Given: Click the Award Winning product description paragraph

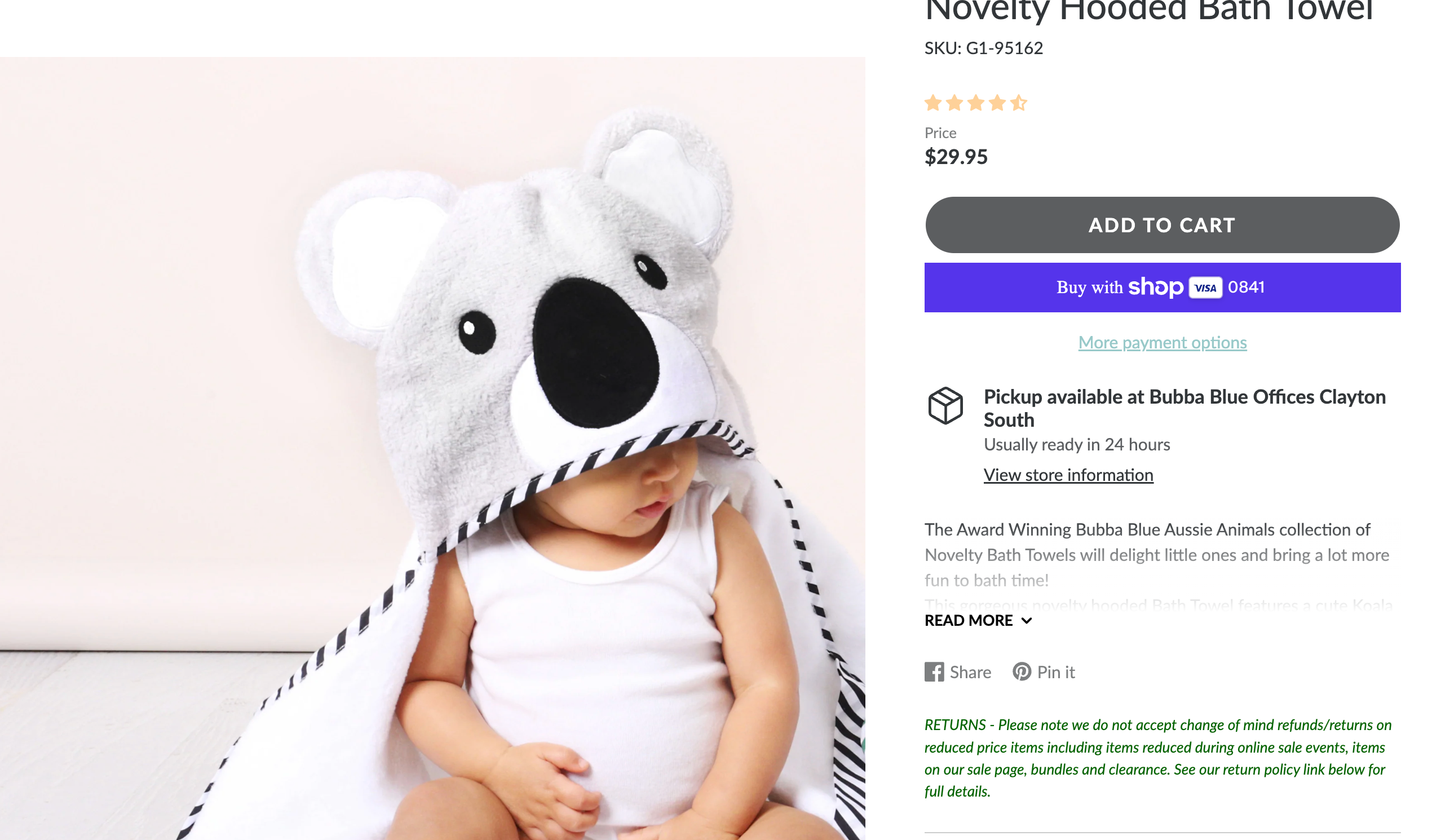Looking at the screenshot, I should 1157,554.
